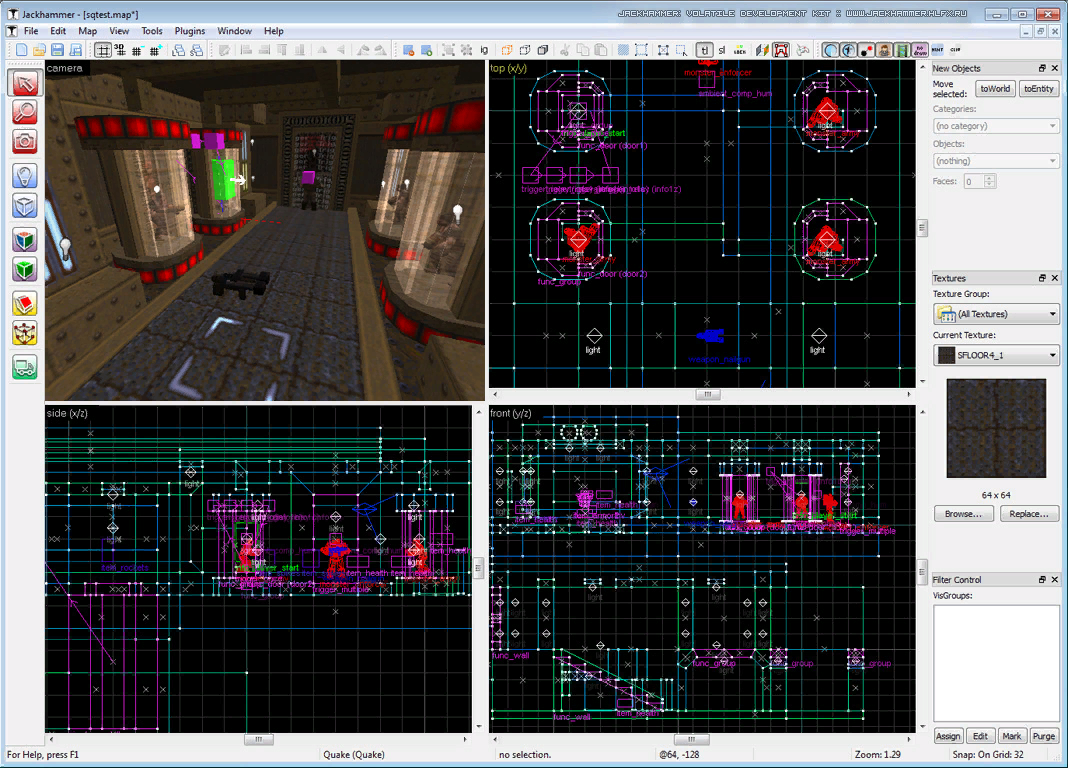Image resolution: width=1068 pixels, height=768 pixels.
Task: Open the File menu
Action: (x=31, y=31)
